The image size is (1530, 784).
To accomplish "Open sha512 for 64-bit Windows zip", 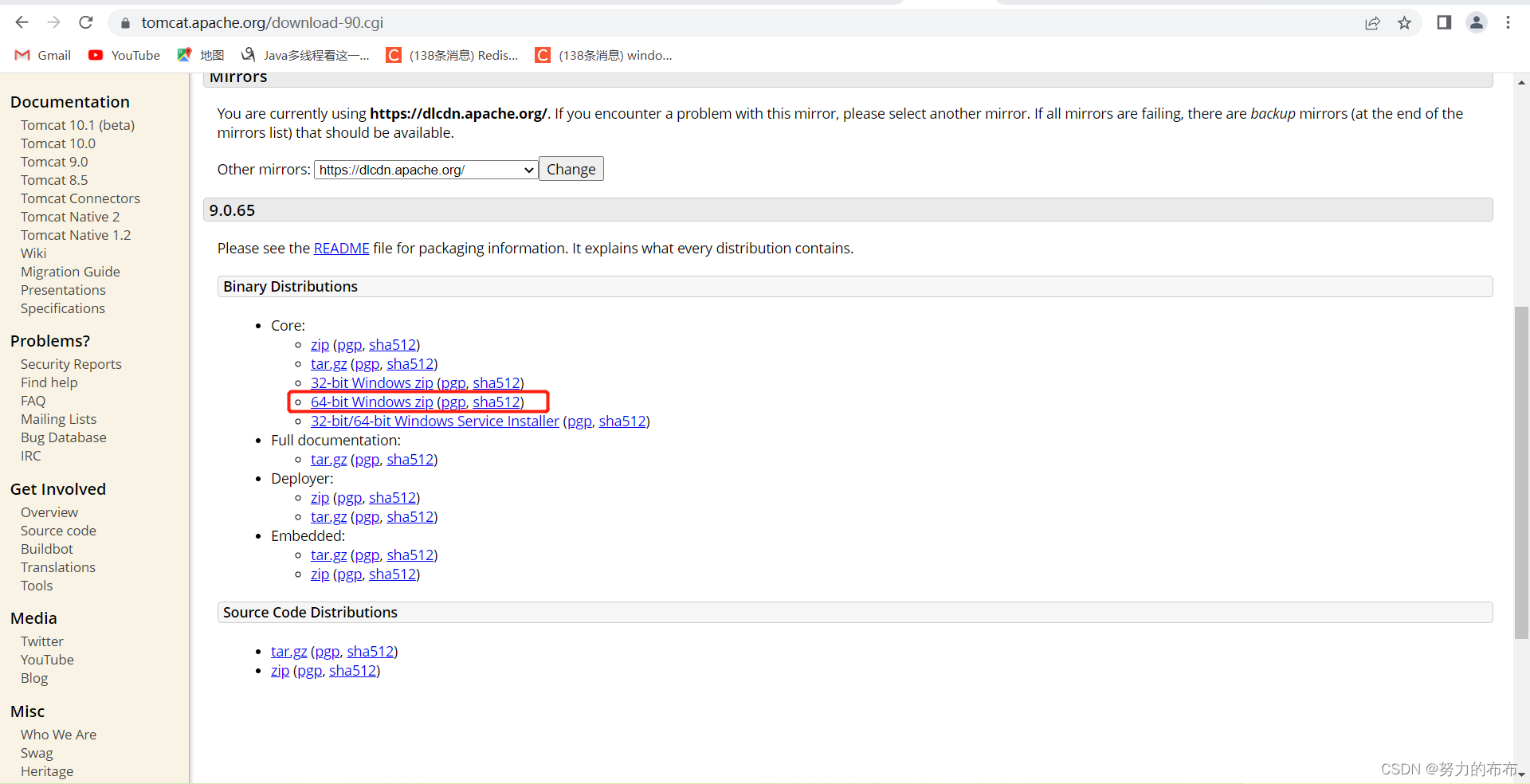I will (496, 402).
